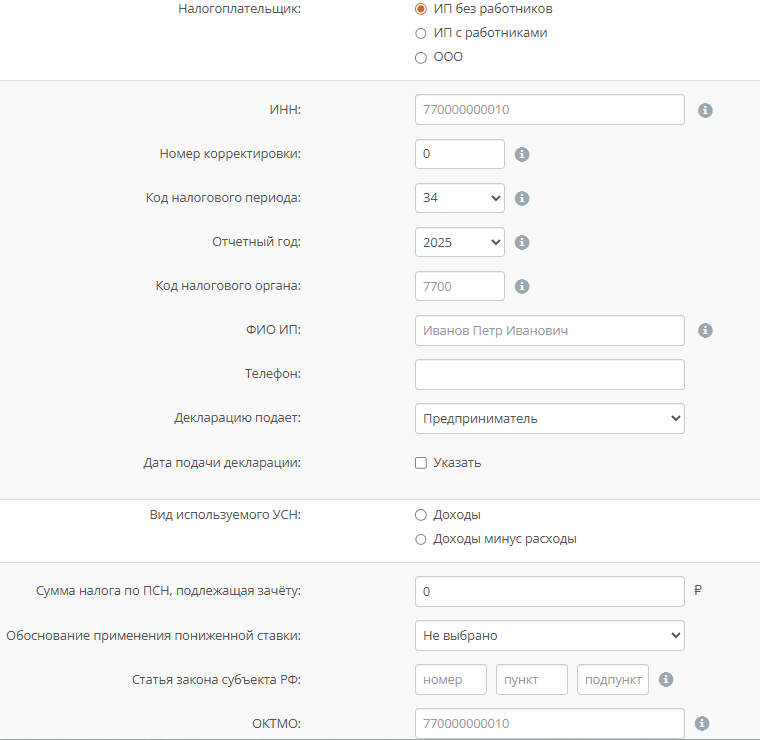Choose Доходы минус расходы option
This screenshot has height=740, width=760.
[x=421, y=539]
